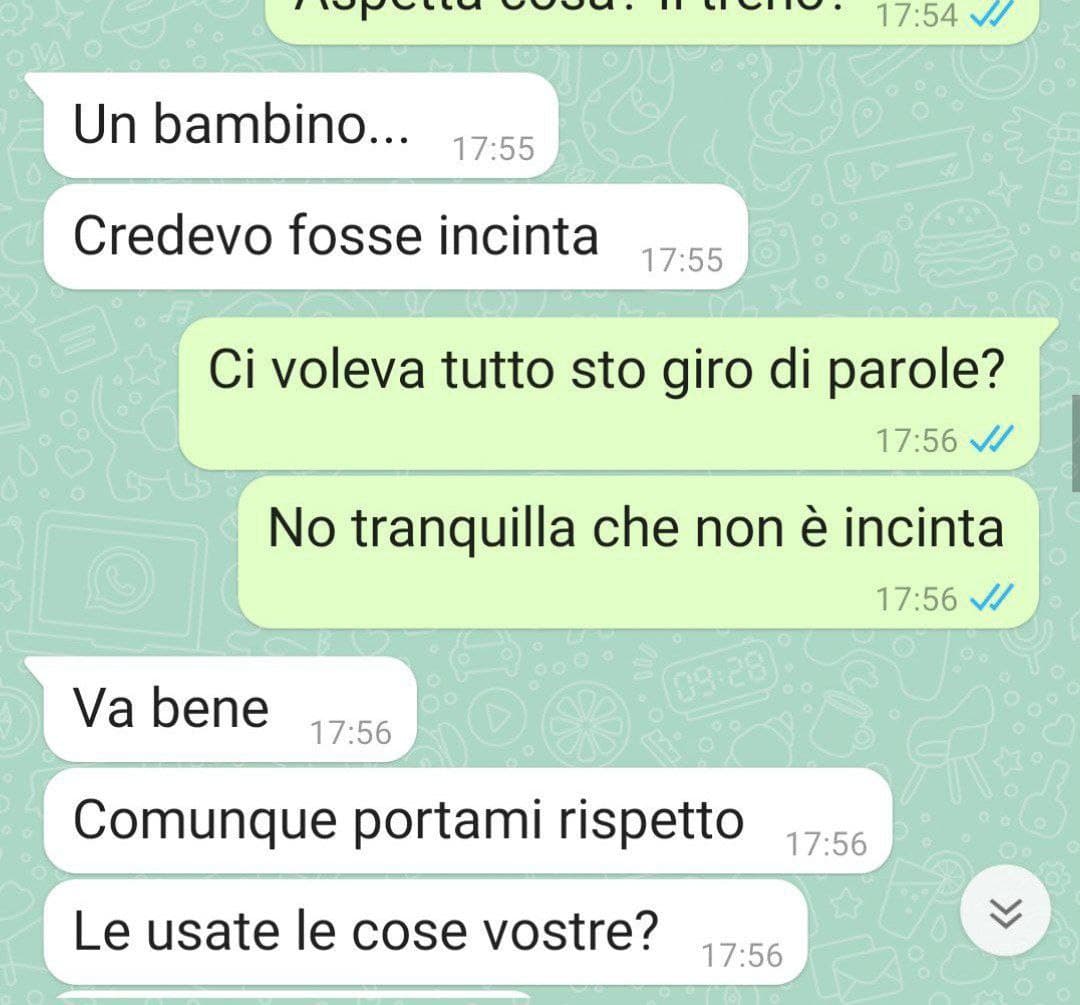This screenshot has height=1005, width=1080.
Task: Click the 17:56 timestamp beside 'Va bene'
Action: tap(351, 733)
